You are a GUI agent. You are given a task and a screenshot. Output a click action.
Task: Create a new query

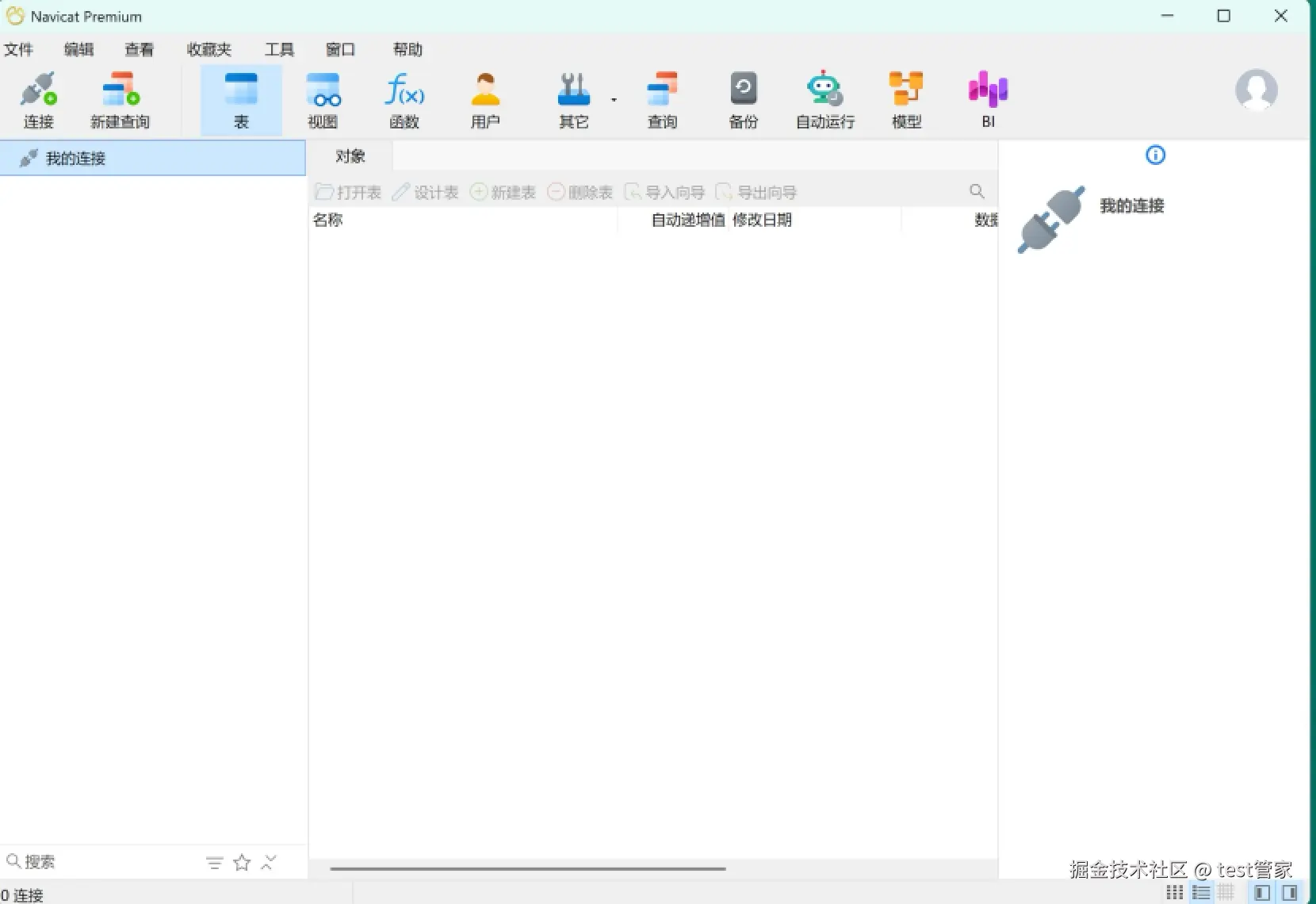coord(120,98)
